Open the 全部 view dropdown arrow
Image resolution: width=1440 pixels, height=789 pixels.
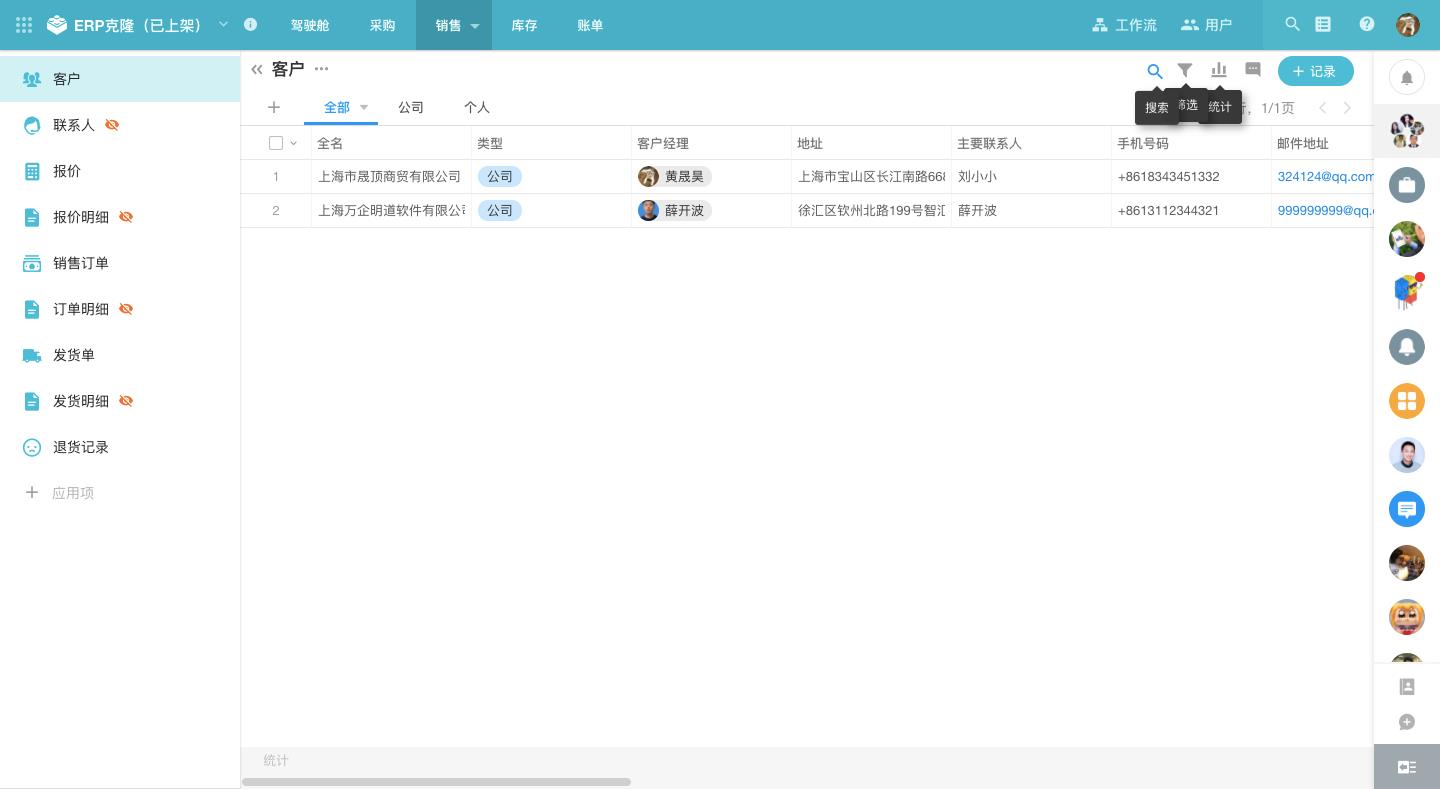[x=364, y=107]
